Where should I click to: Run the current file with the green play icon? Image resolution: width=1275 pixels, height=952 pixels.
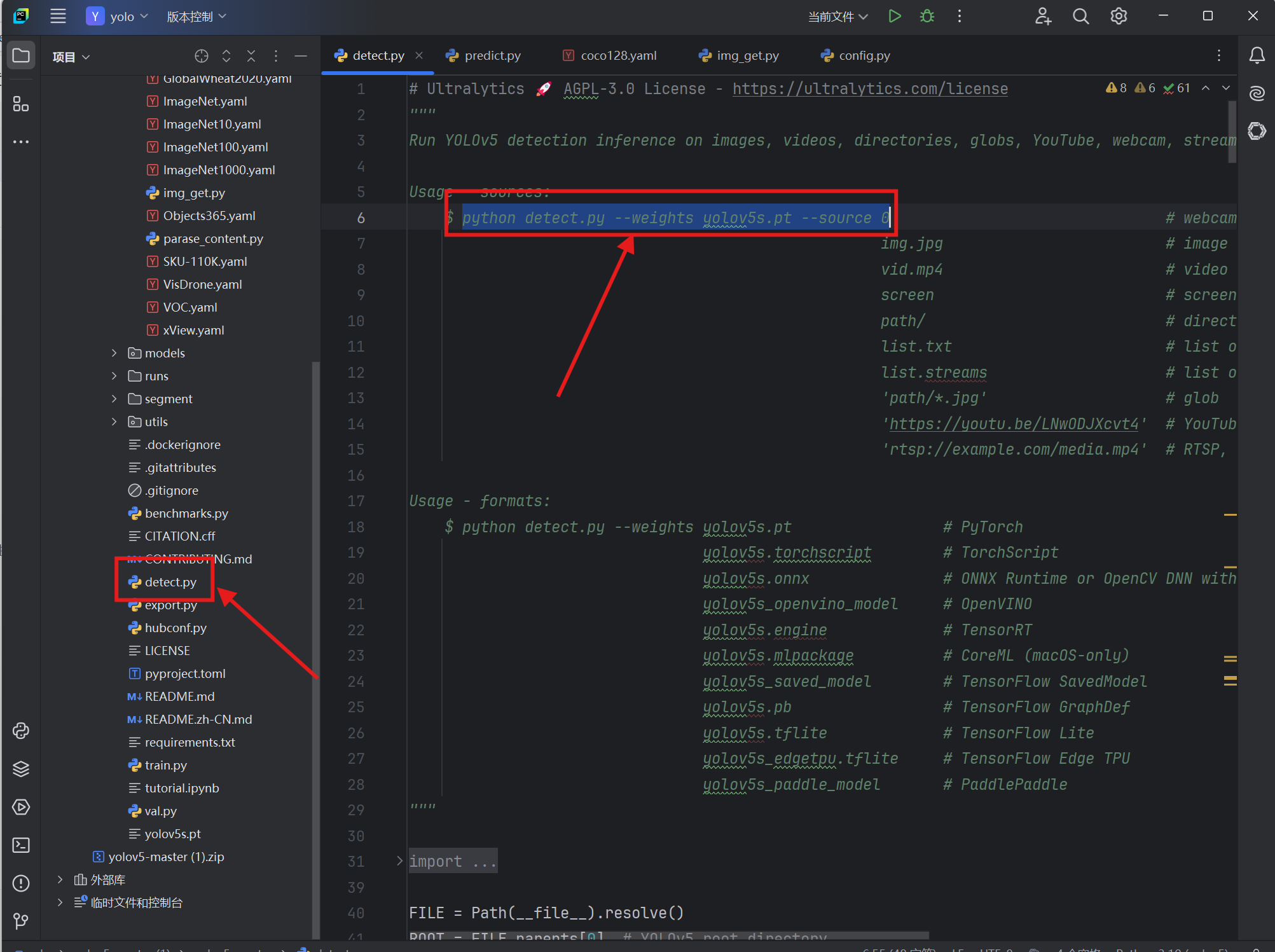coord(894,17)
